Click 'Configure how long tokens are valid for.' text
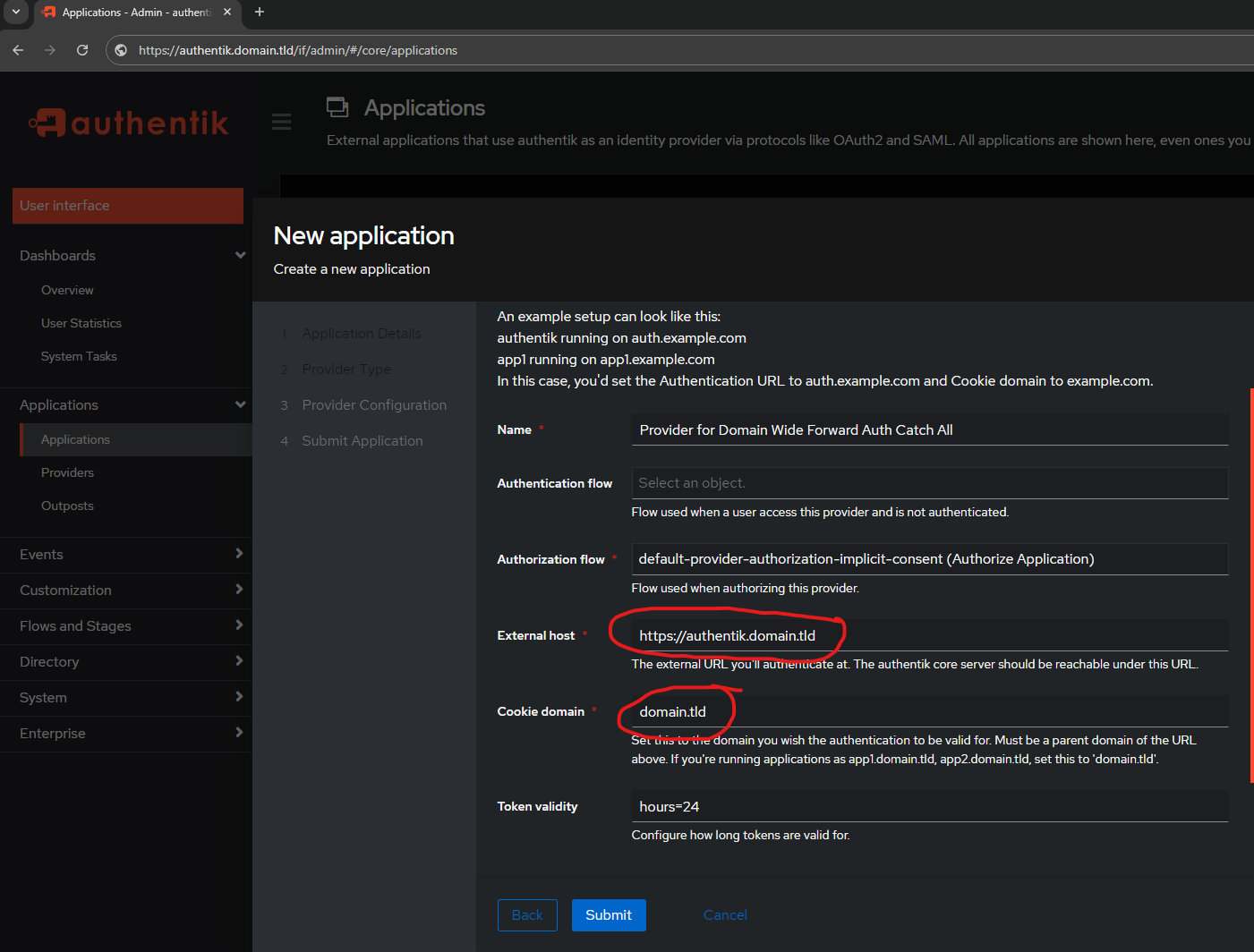Image resolution: width=1254 pixels, height=952 pixels. [x=741, y=835]
